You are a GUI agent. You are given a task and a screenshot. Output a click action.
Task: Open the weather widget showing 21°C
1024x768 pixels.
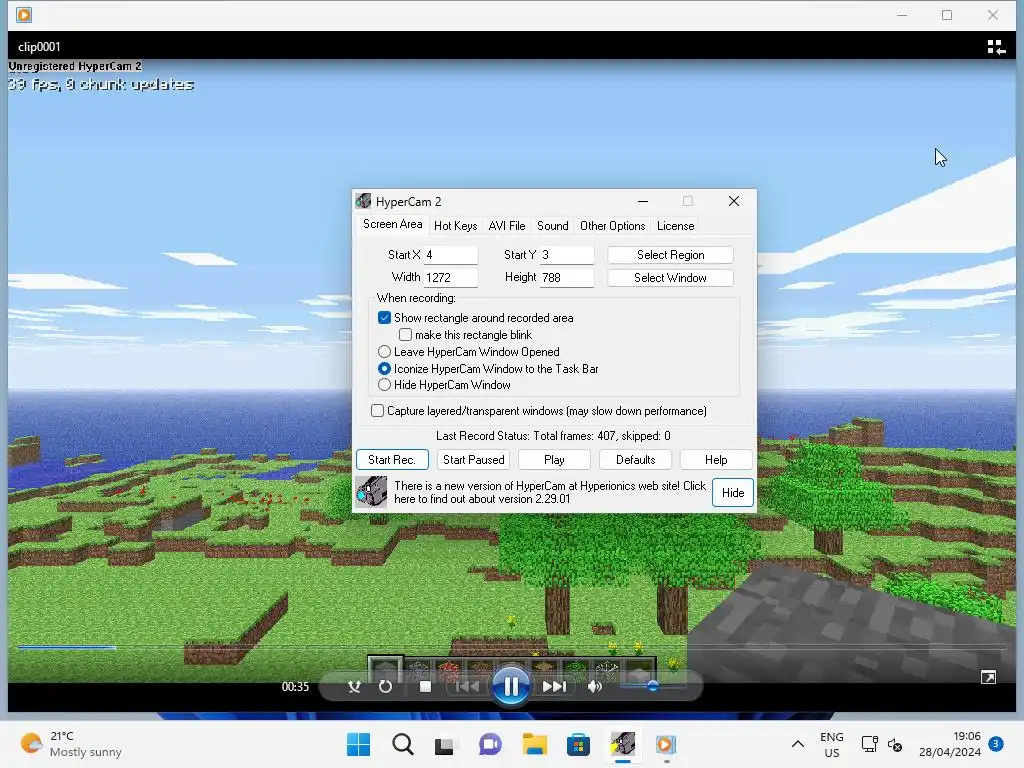[71, 744]
